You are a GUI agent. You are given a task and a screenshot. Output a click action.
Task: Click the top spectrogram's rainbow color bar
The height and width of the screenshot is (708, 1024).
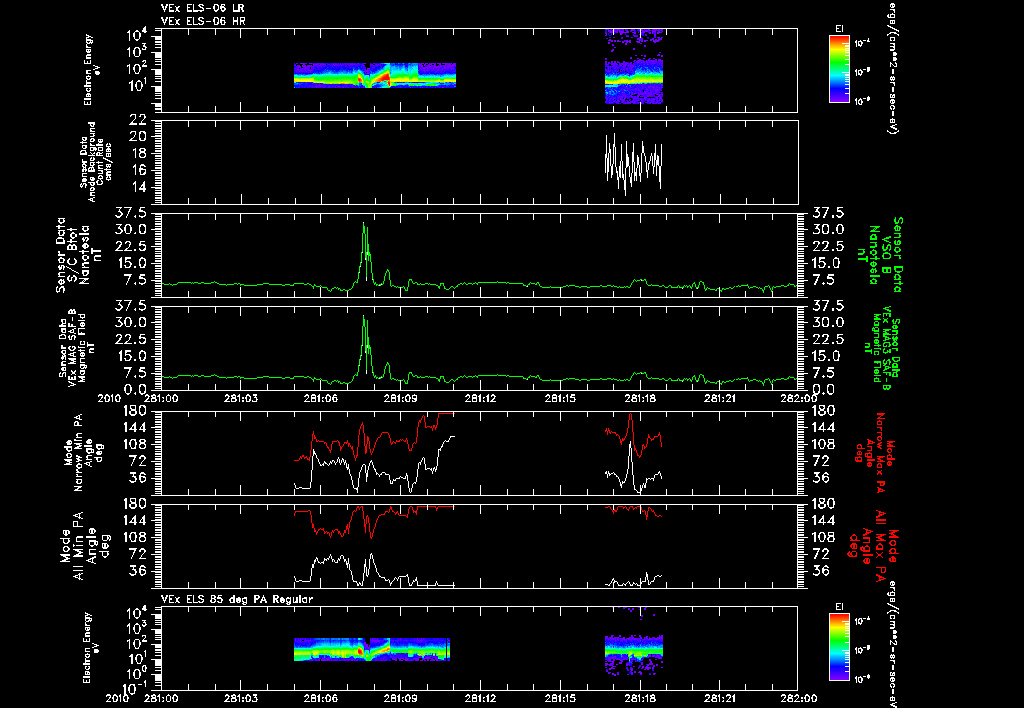tap(839, 69)
